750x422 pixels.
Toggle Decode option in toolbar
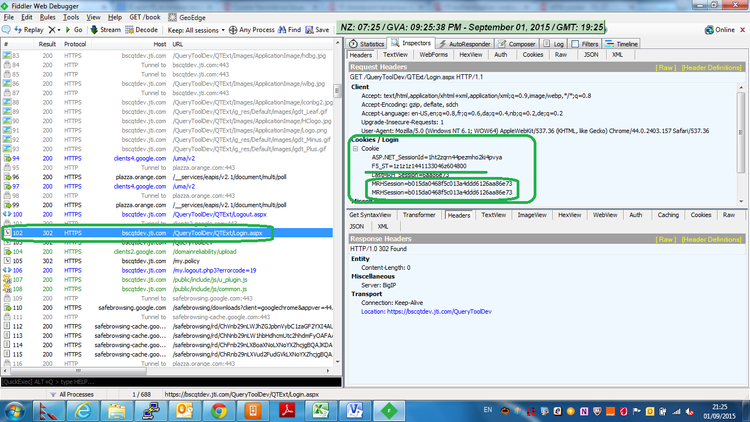[x=142, y=30]
